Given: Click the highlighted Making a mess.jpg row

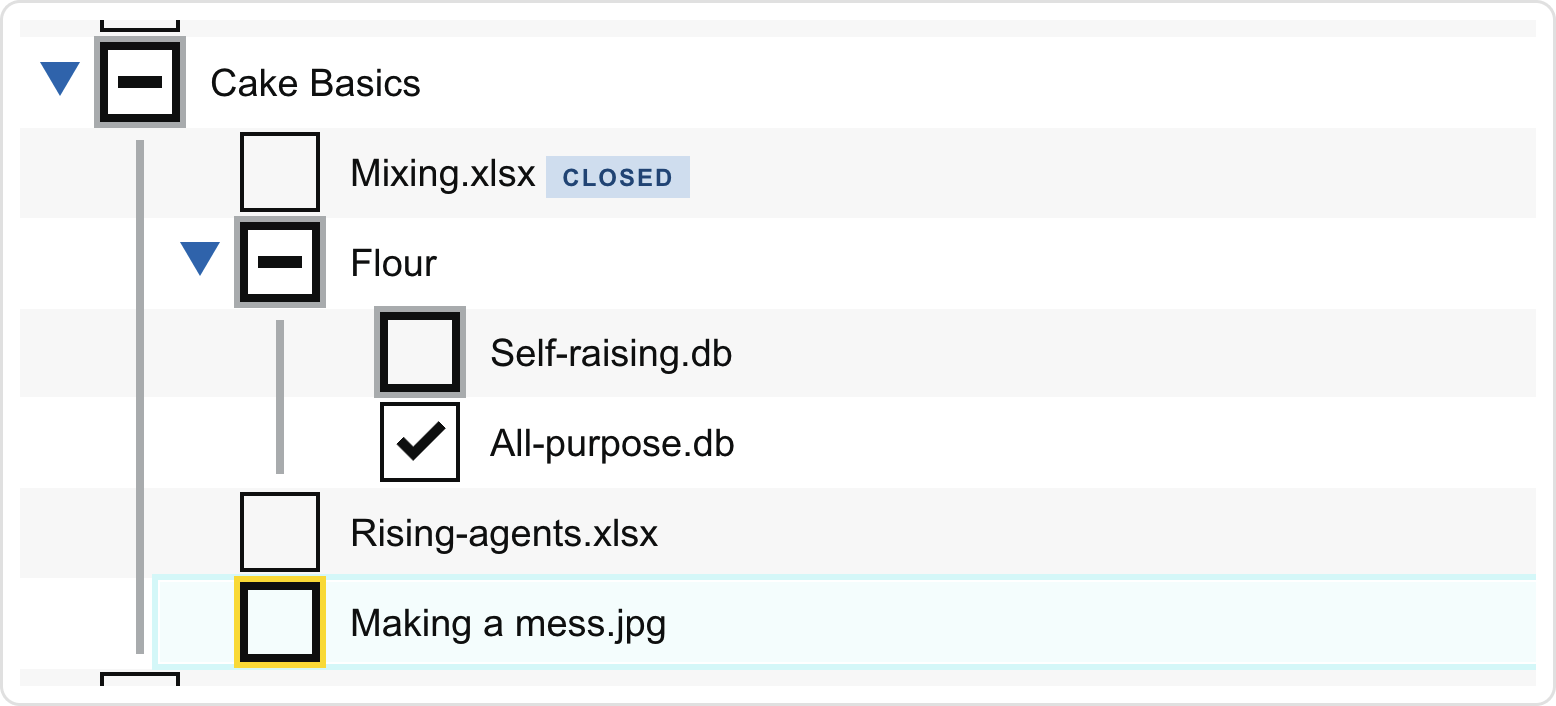Looking at the screenshot, I should (844, 622).
